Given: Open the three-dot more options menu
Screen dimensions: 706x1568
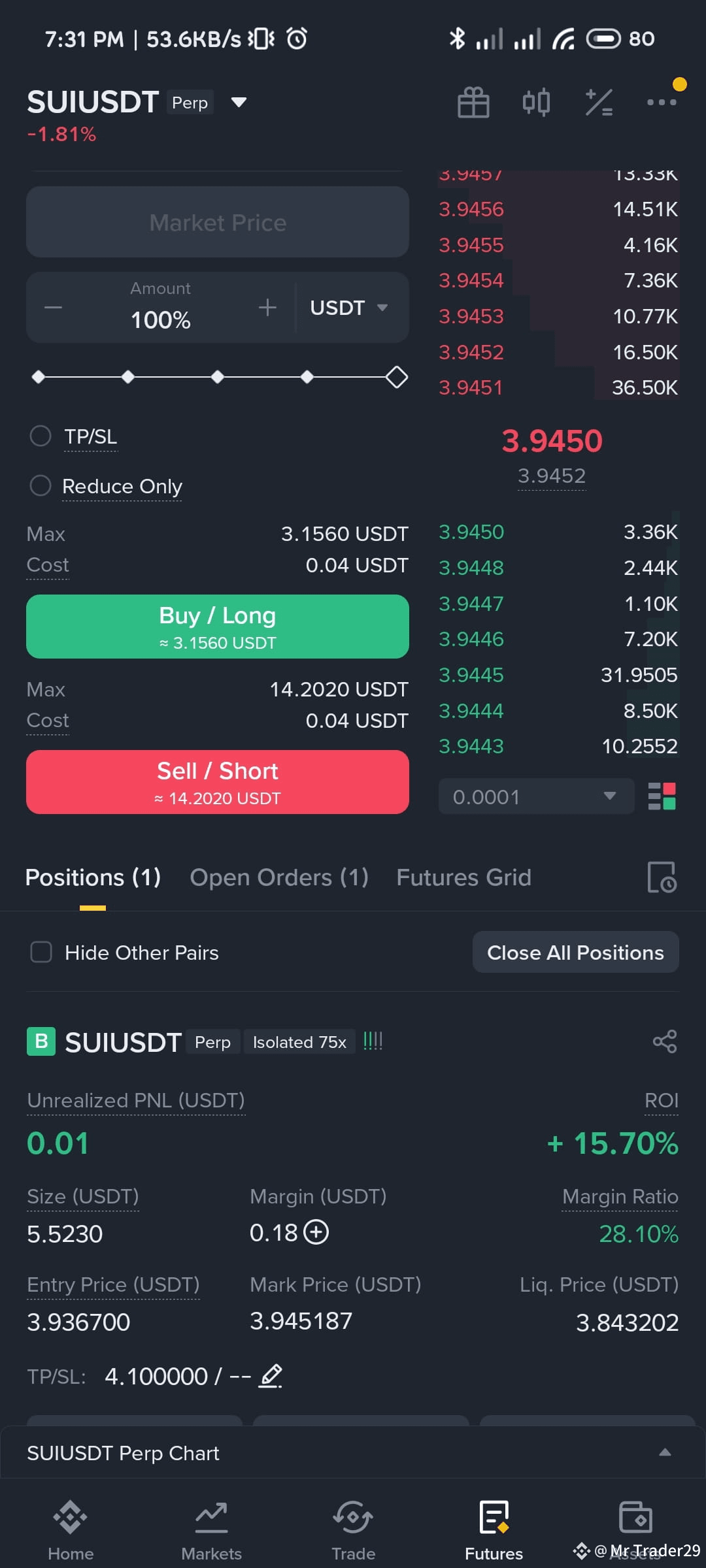Looking at the screenshot, I should [662, 102].
